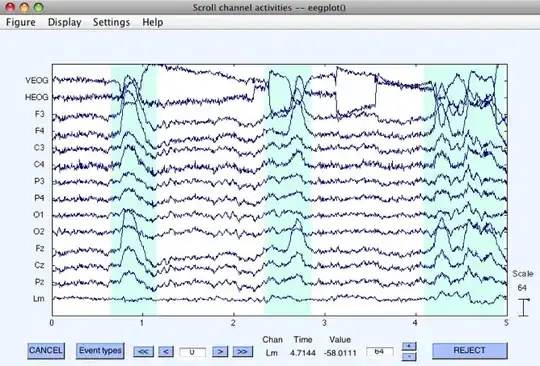Click the time axis label 1
Viewport: 540px width, 366px height.
[142, 323]
